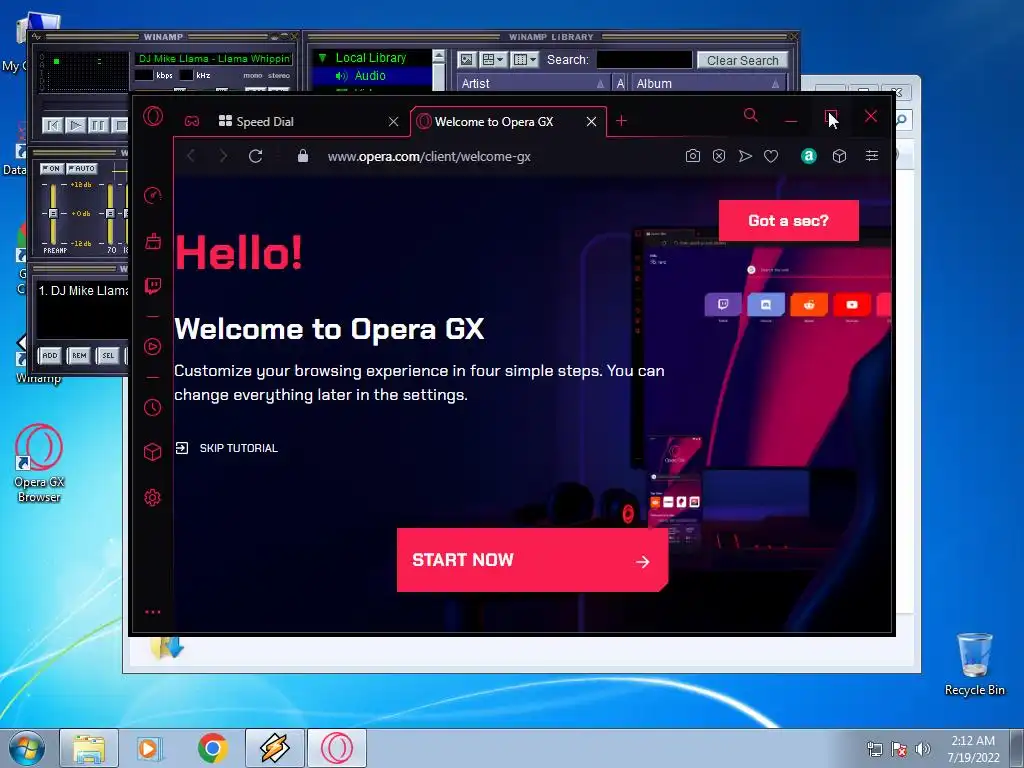The image size is (1024, 768).
Task: Click the sidebar three-dots setup button
Action: tap(152, 612)
